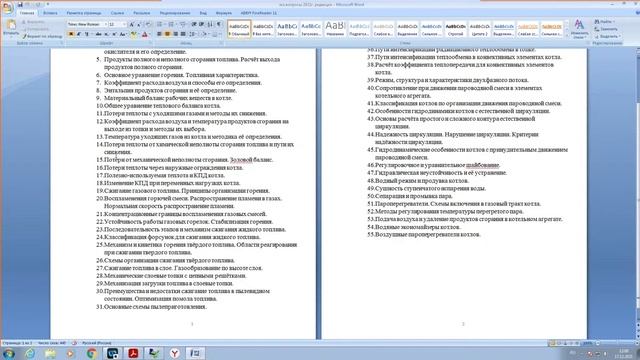This screenshot has height=360, width=640.
Task: Click Заменить to replace text
Action: 606,29
